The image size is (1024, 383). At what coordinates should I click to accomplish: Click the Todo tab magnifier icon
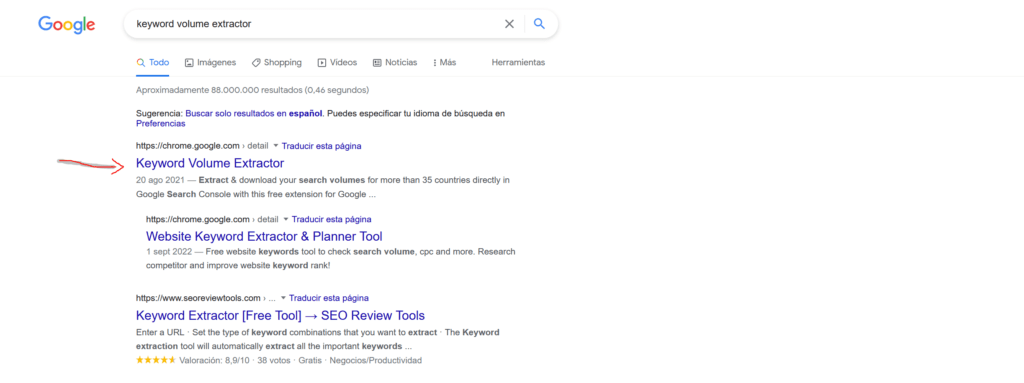coord(140,63)
